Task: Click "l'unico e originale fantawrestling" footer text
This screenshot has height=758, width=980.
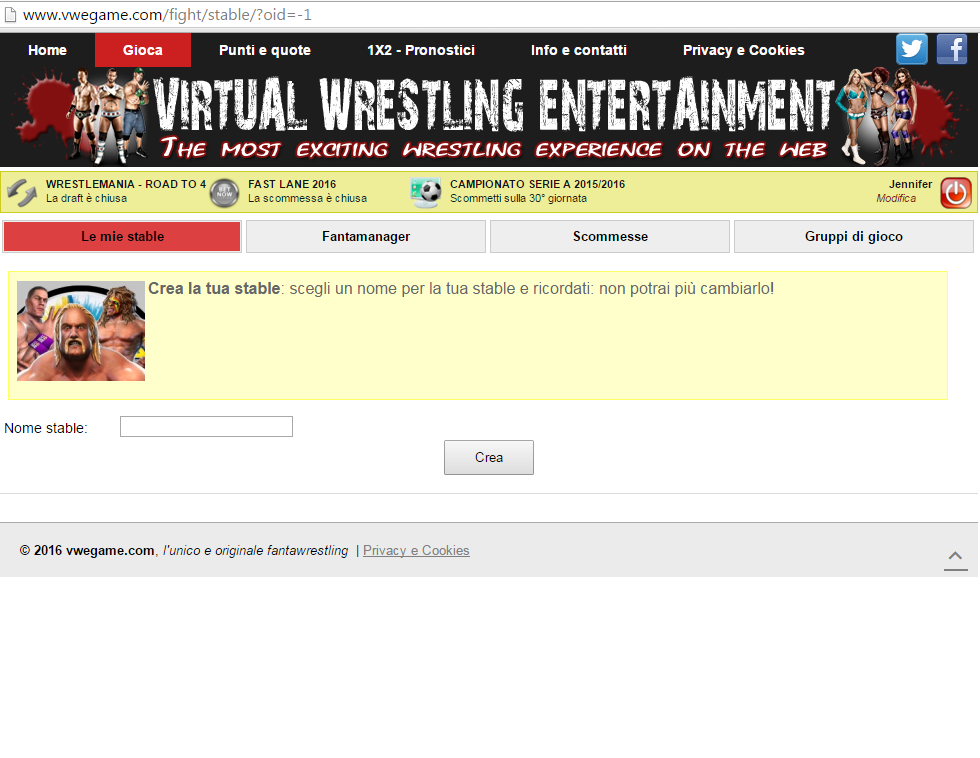Action: pos(255,551)
